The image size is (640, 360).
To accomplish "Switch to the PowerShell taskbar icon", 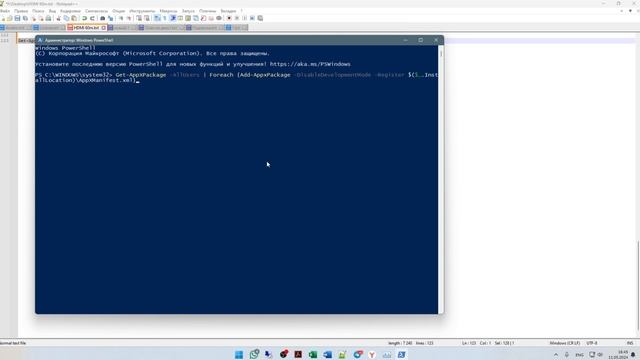I will pyautogui.click(x=401, y=354).
